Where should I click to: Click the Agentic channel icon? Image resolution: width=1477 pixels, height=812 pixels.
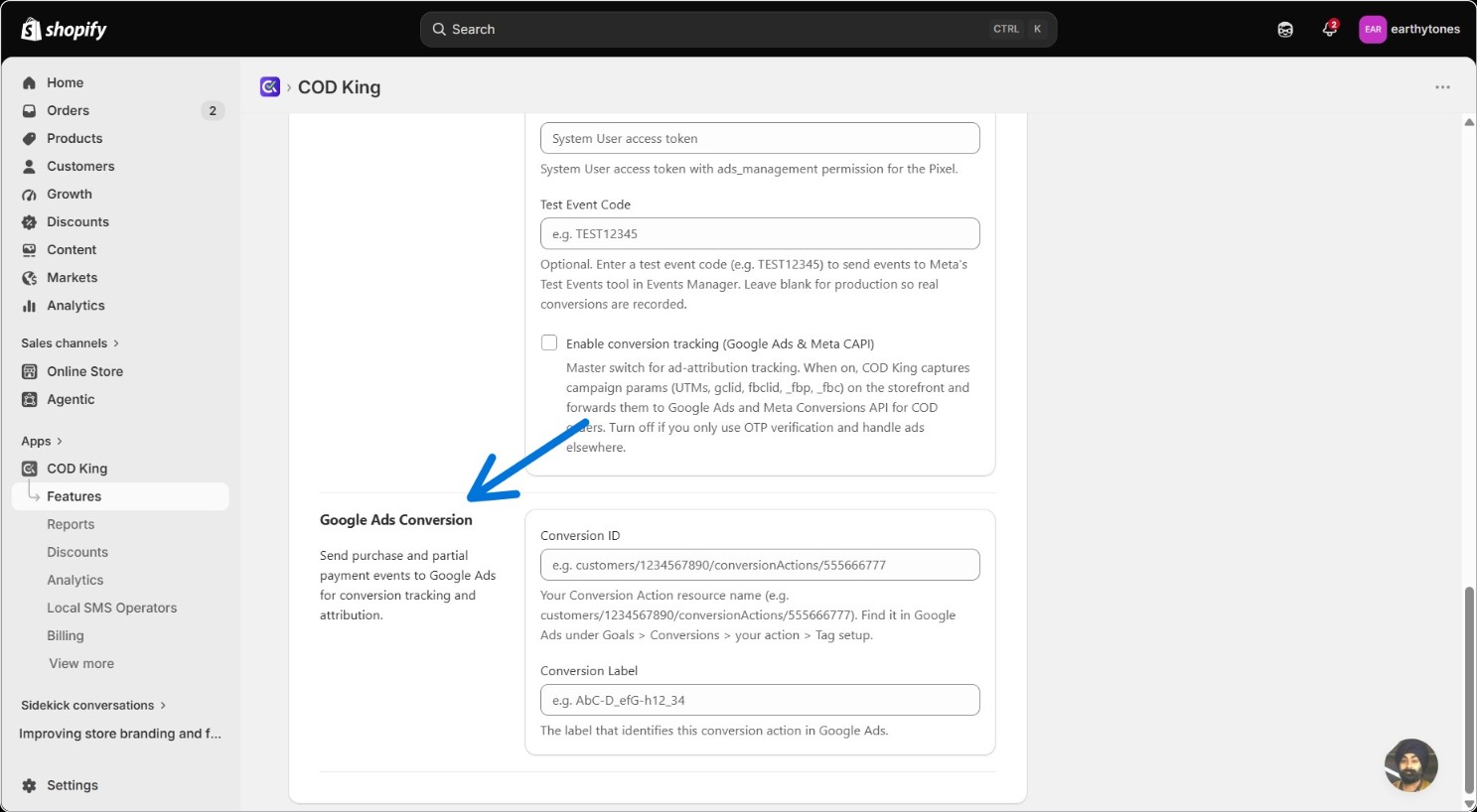[x=30, y=399]
